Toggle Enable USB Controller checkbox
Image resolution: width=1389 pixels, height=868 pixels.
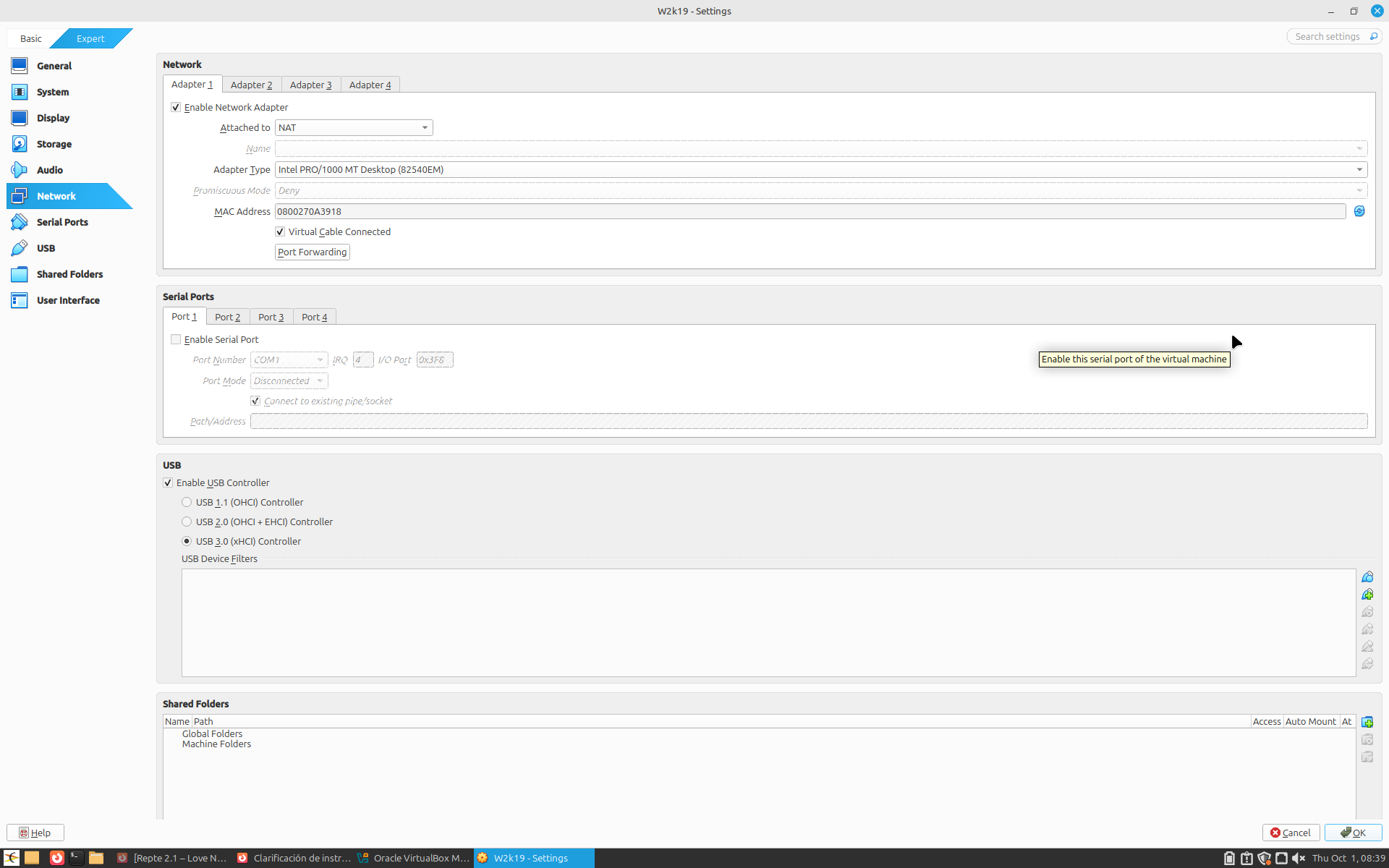click(x=168, y=482)
